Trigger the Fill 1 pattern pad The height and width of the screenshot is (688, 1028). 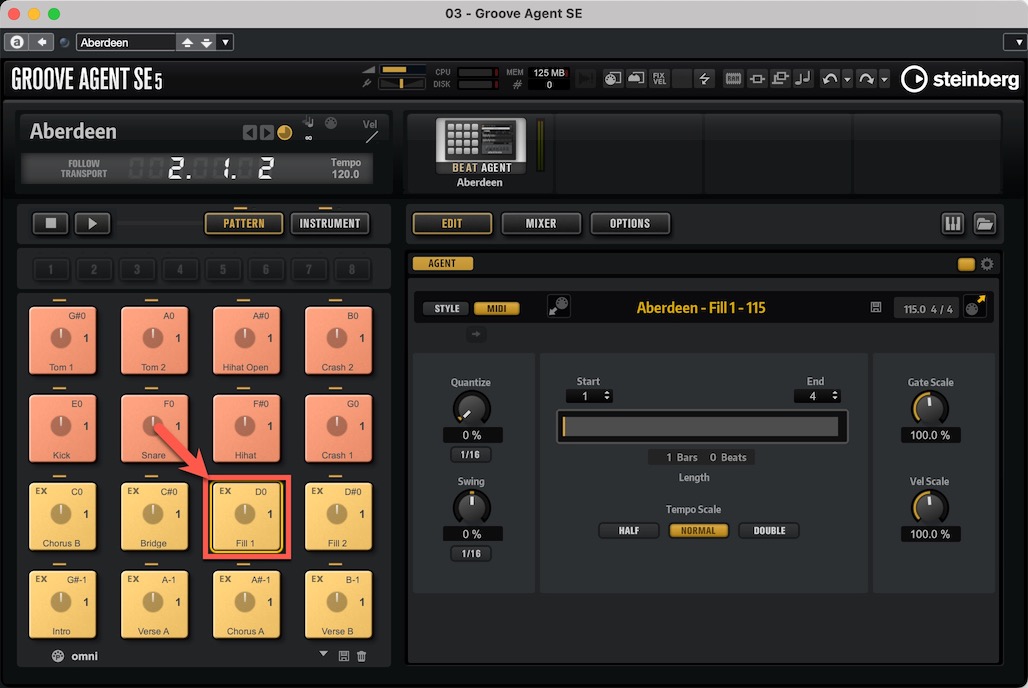coord(246,517)
